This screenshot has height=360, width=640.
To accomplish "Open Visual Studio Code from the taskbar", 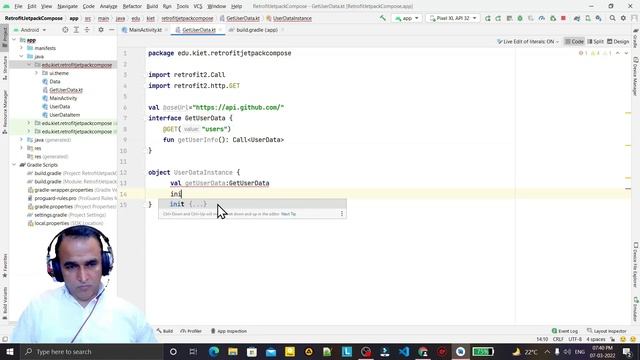I will 404,351.
